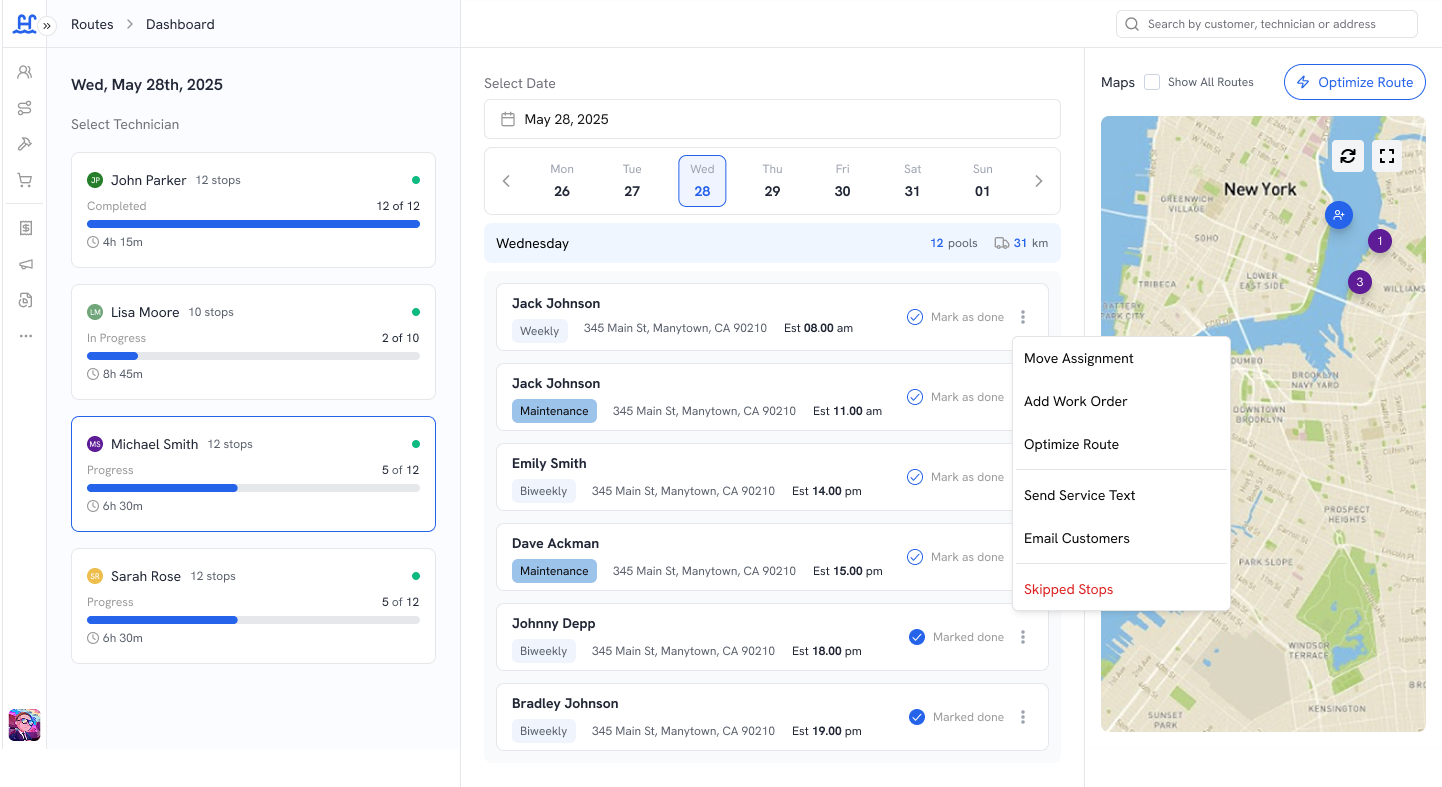Screen dimensions: 1442x787
Task: Click the clock icon beside 8h 45m
Action: [x=93, y=374]
